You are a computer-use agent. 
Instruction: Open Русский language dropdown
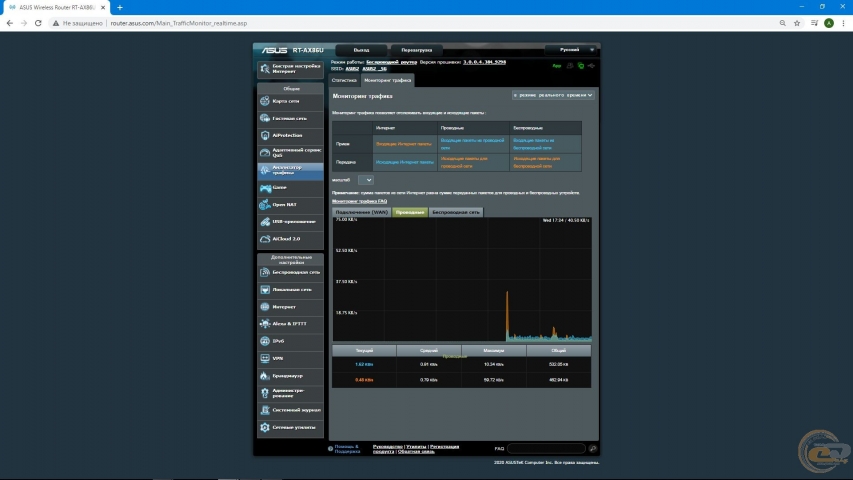[570, 50]
